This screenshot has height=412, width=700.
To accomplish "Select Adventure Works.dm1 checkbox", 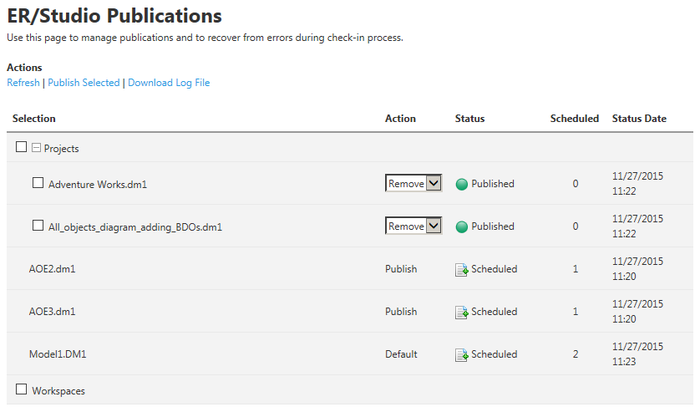I will pyautogui.click(x=38, y=183).
